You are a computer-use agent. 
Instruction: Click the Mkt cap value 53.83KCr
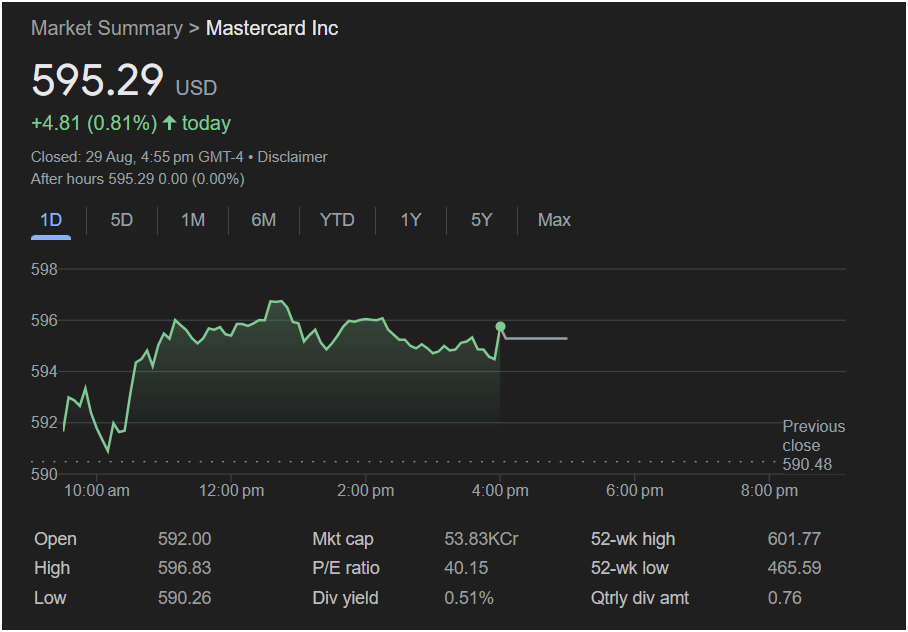point(481,539)
